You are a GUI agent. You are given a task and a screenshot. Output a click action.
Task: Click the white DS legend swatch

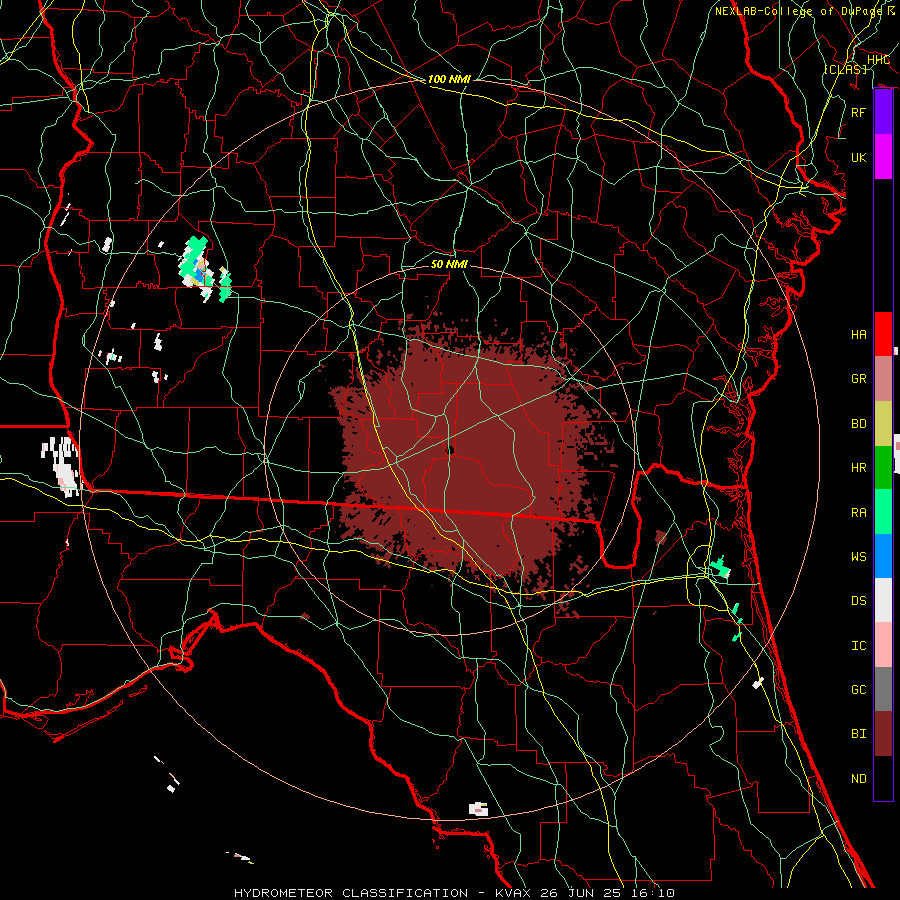[883, 600]
